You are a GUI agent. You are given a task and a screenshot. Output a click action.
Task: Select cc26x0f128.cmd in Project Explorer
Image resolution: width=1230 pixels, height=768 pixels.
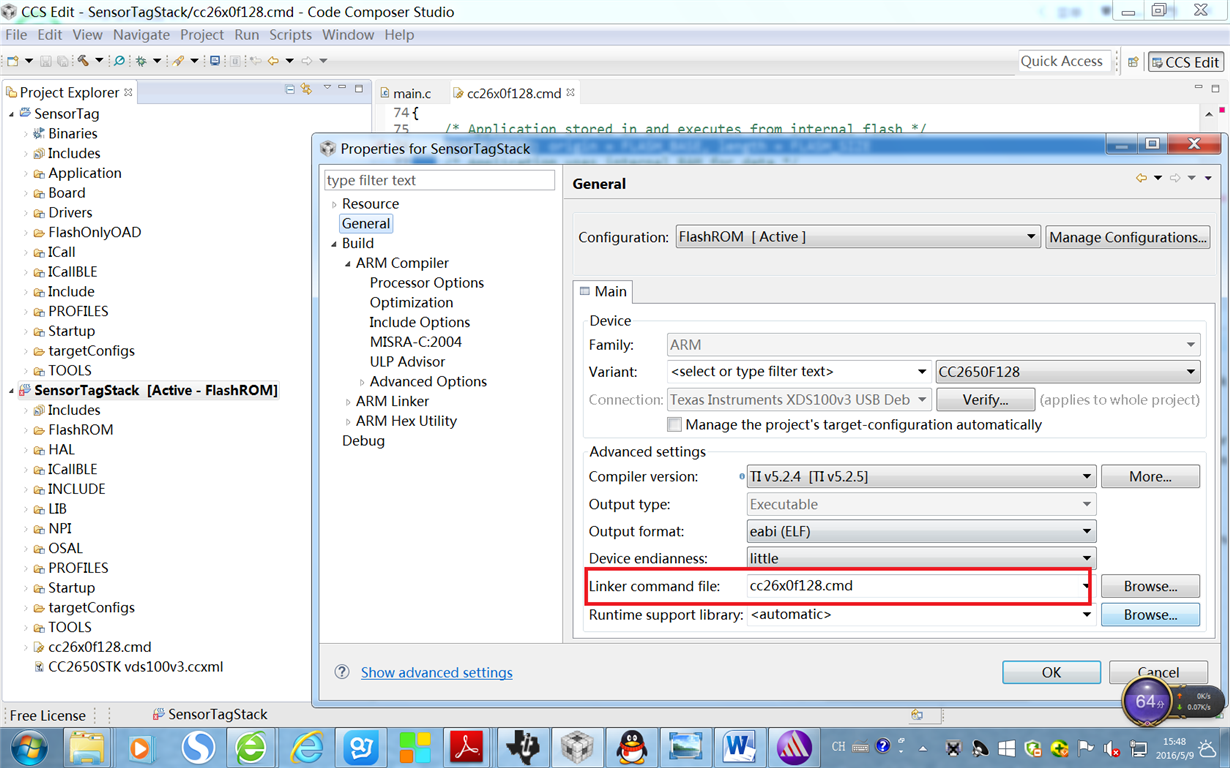point(99,647)
